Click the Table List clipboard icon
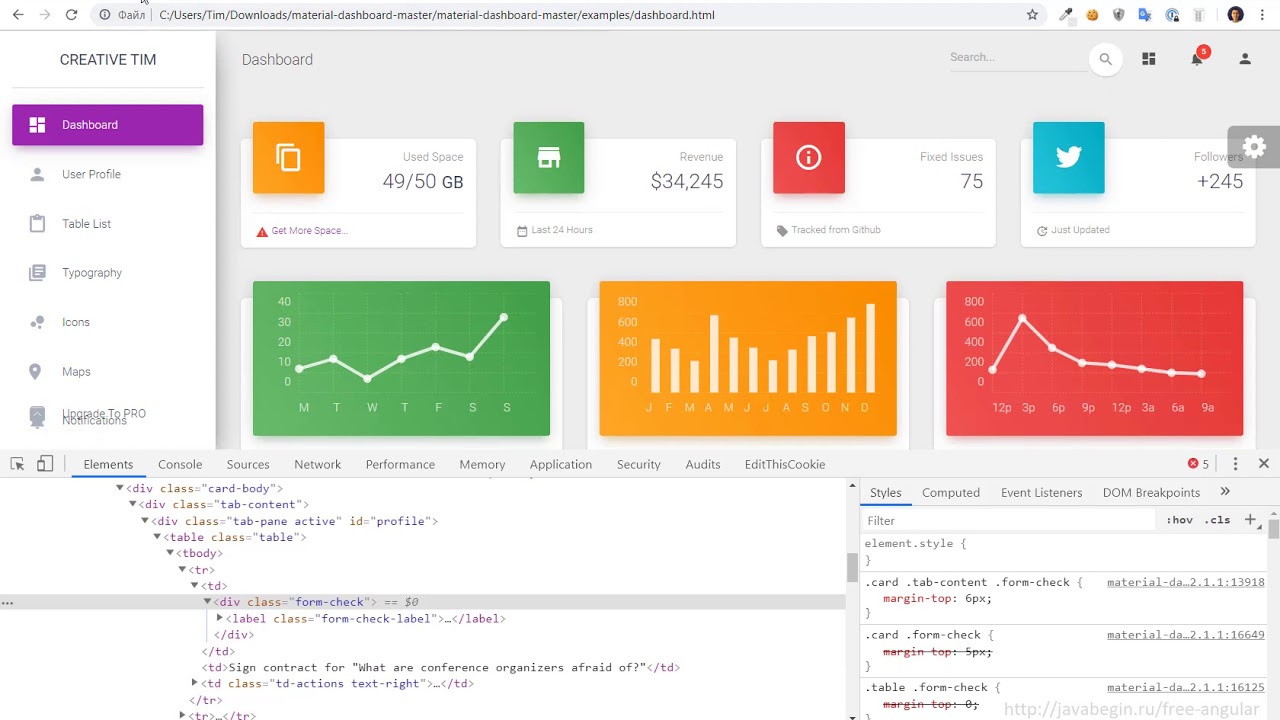Image resolution: width=1280 pixels, height=720 pixels. point(37,224)
